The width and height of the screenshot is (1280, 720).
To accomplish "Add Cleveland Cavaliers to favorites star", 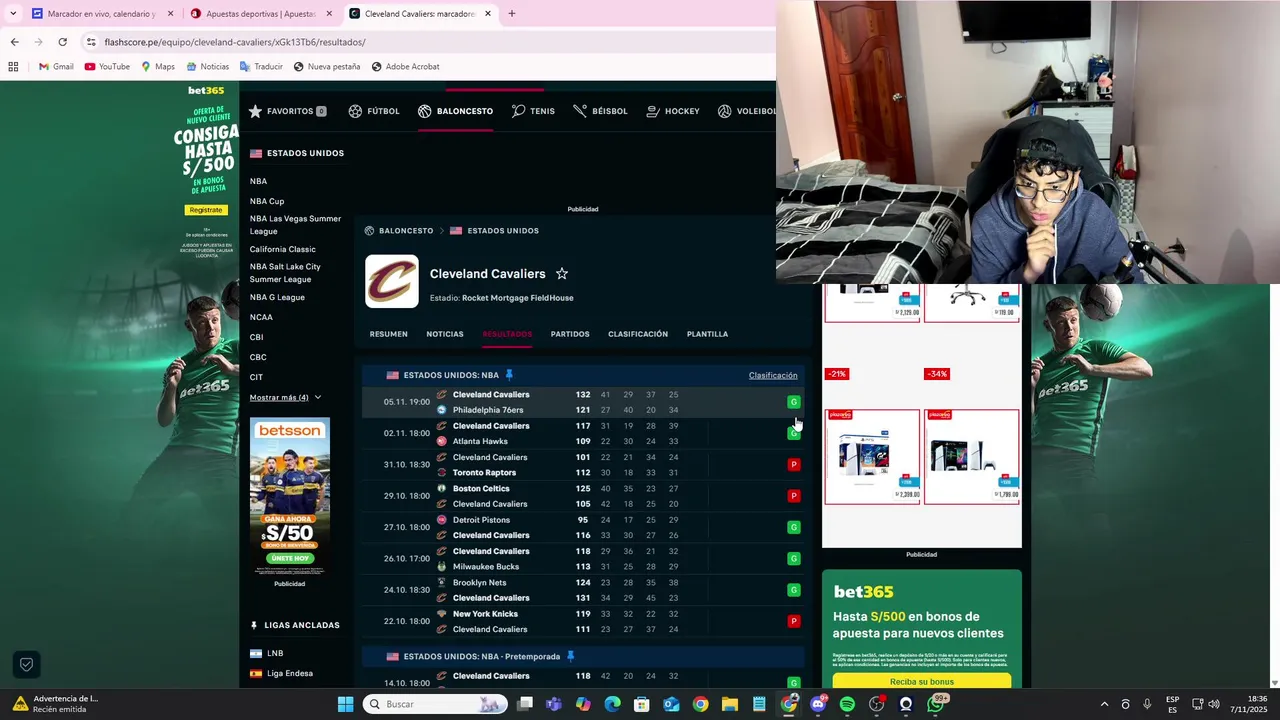I will point(562,274).
